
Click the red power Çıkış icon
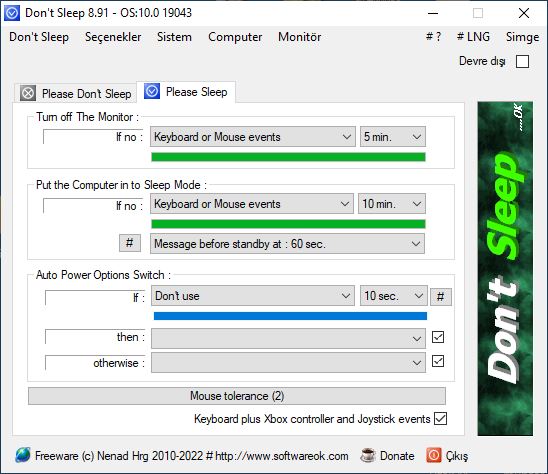[x=434, y=455]
